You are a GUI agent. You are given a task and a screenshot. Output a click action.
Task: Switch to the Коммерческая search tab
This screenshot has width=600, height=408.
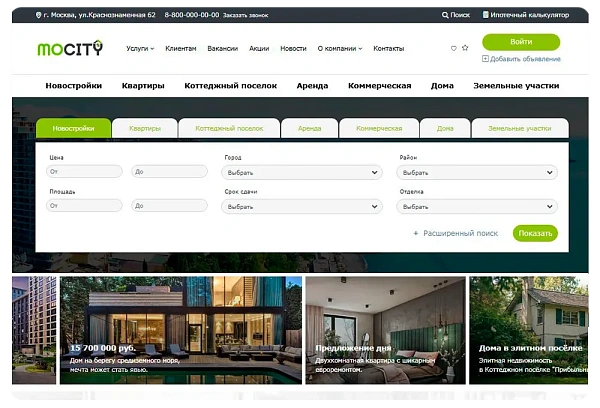pyautogui.click(x=379, y=128)
